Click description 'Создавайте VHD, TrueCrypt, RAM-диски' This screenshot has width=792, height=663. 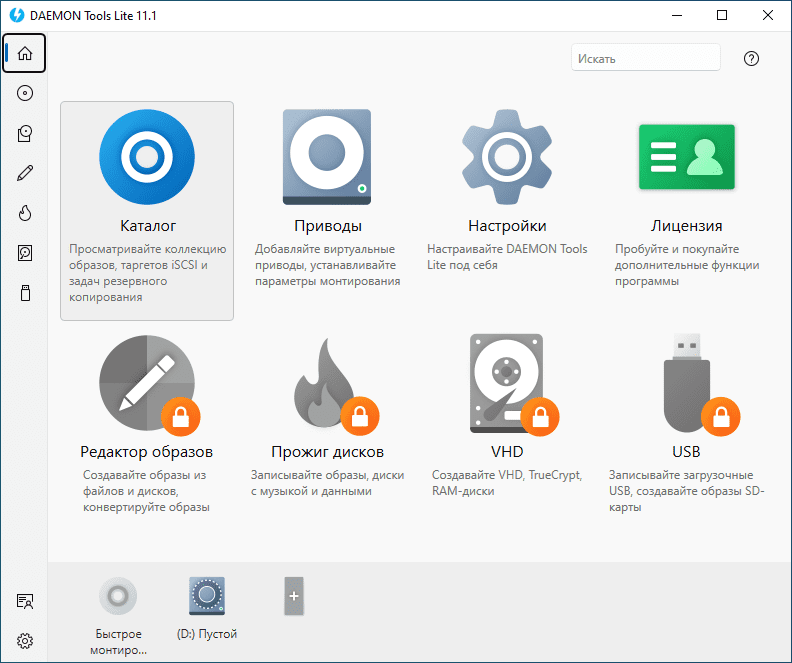(507, 483)
